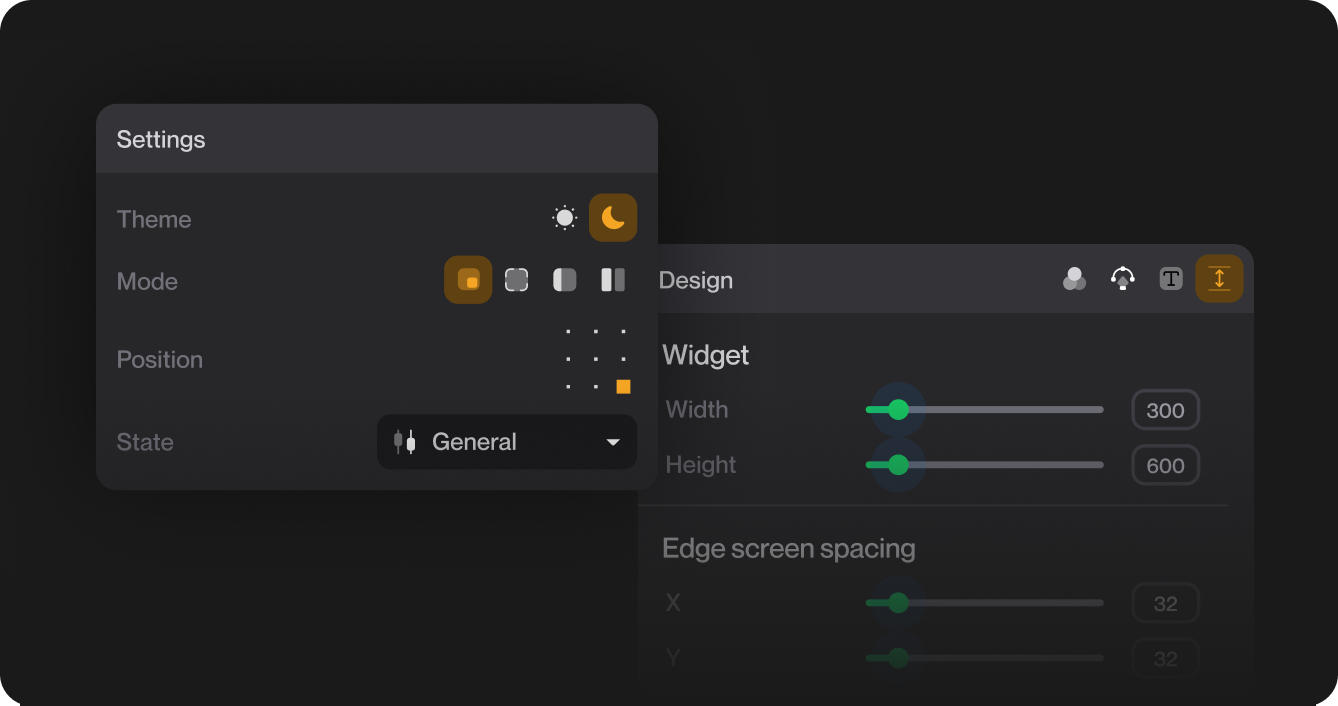Screen dimensions: 1338x706
Task: Set Position to bottom-right on the grid
Action: [x=623, y=386]
